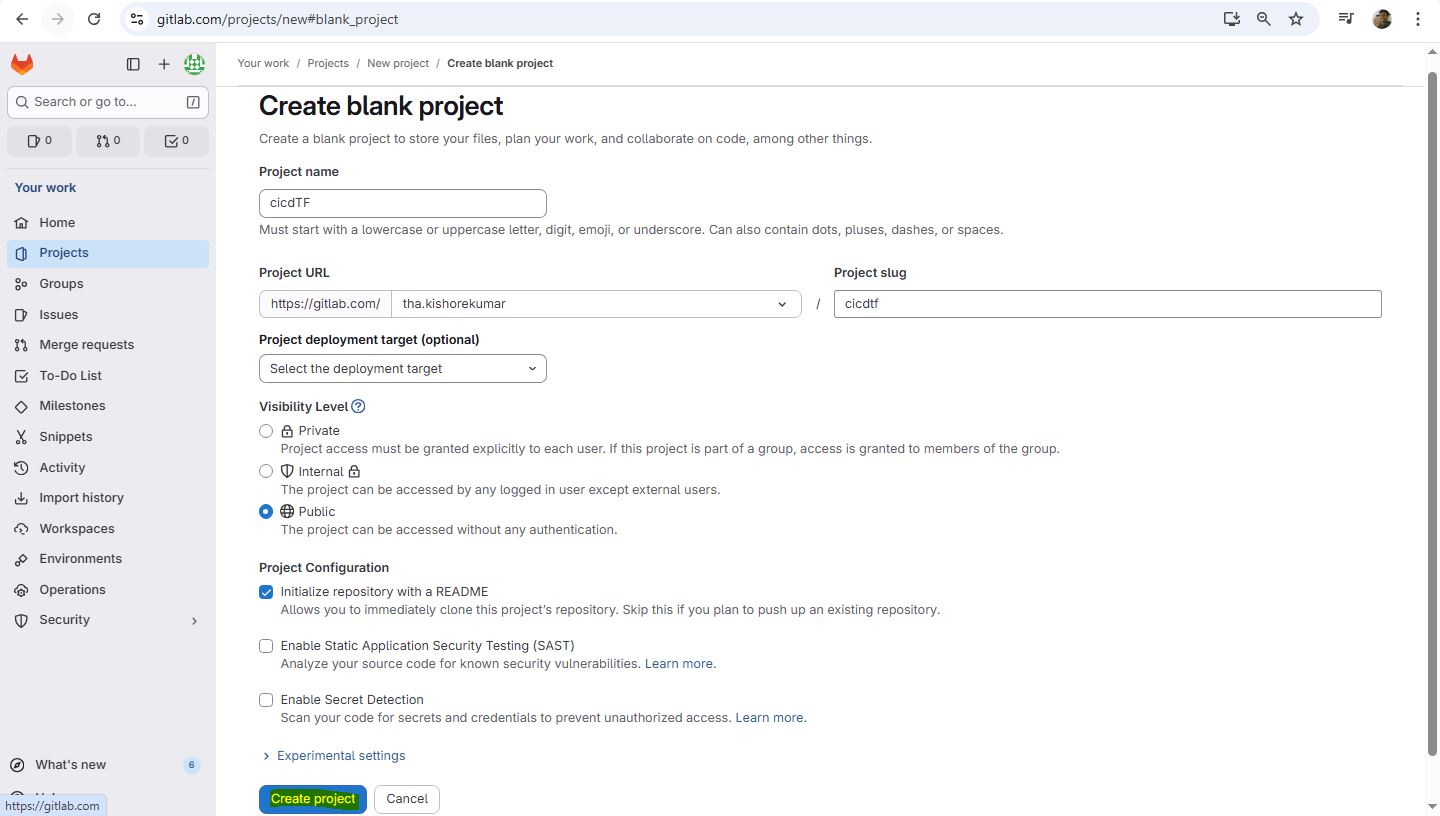
Task: Open the user avatar menu in sidebar
Action: coord(194,64)
